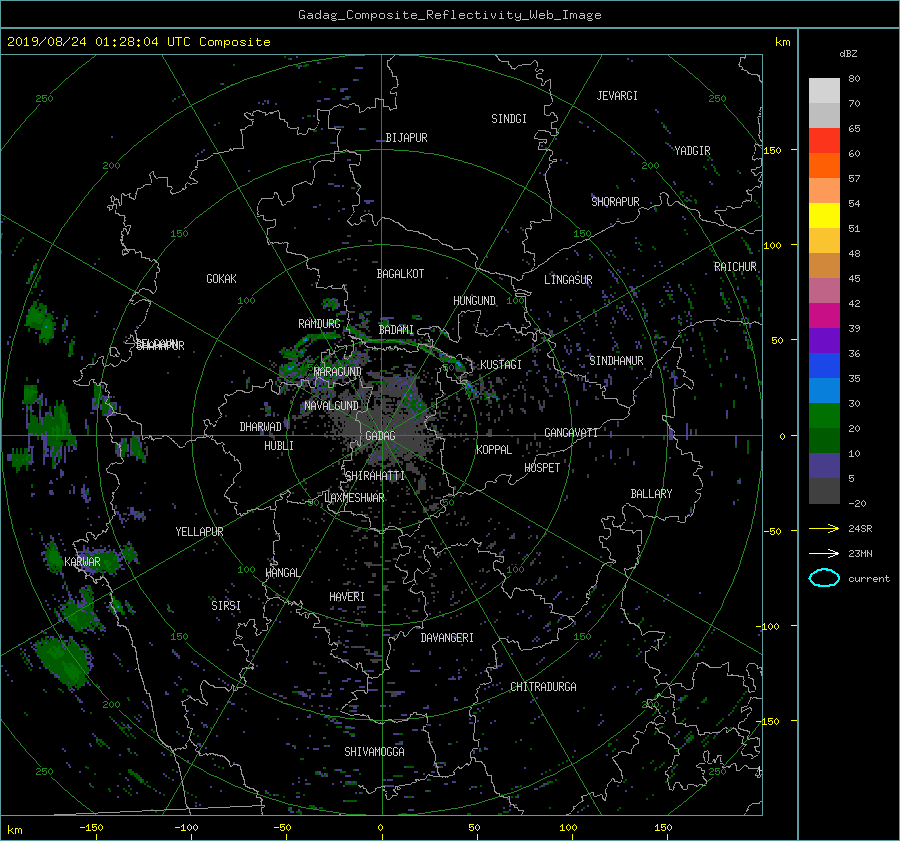Click the 'NARAGUND' city label
Screen dimensions: 900x841
tap(338, 372)
